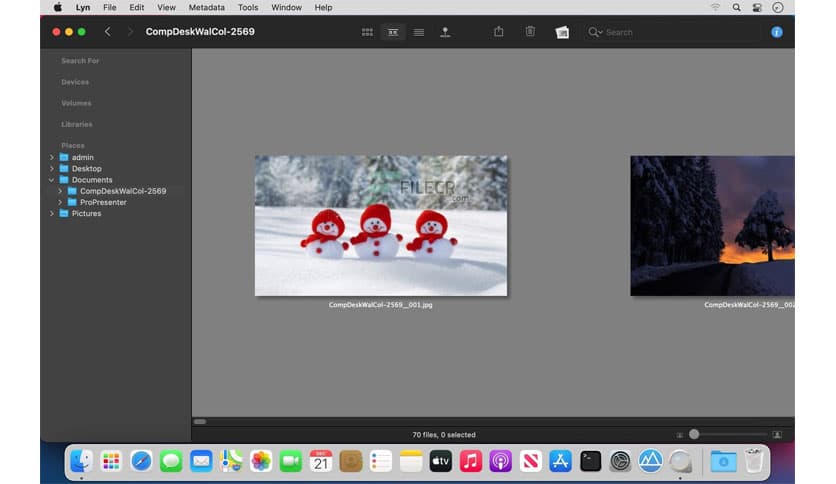Select the ProPresenter folder
This screenshot has width=836, height=484.
click(103, 202)
